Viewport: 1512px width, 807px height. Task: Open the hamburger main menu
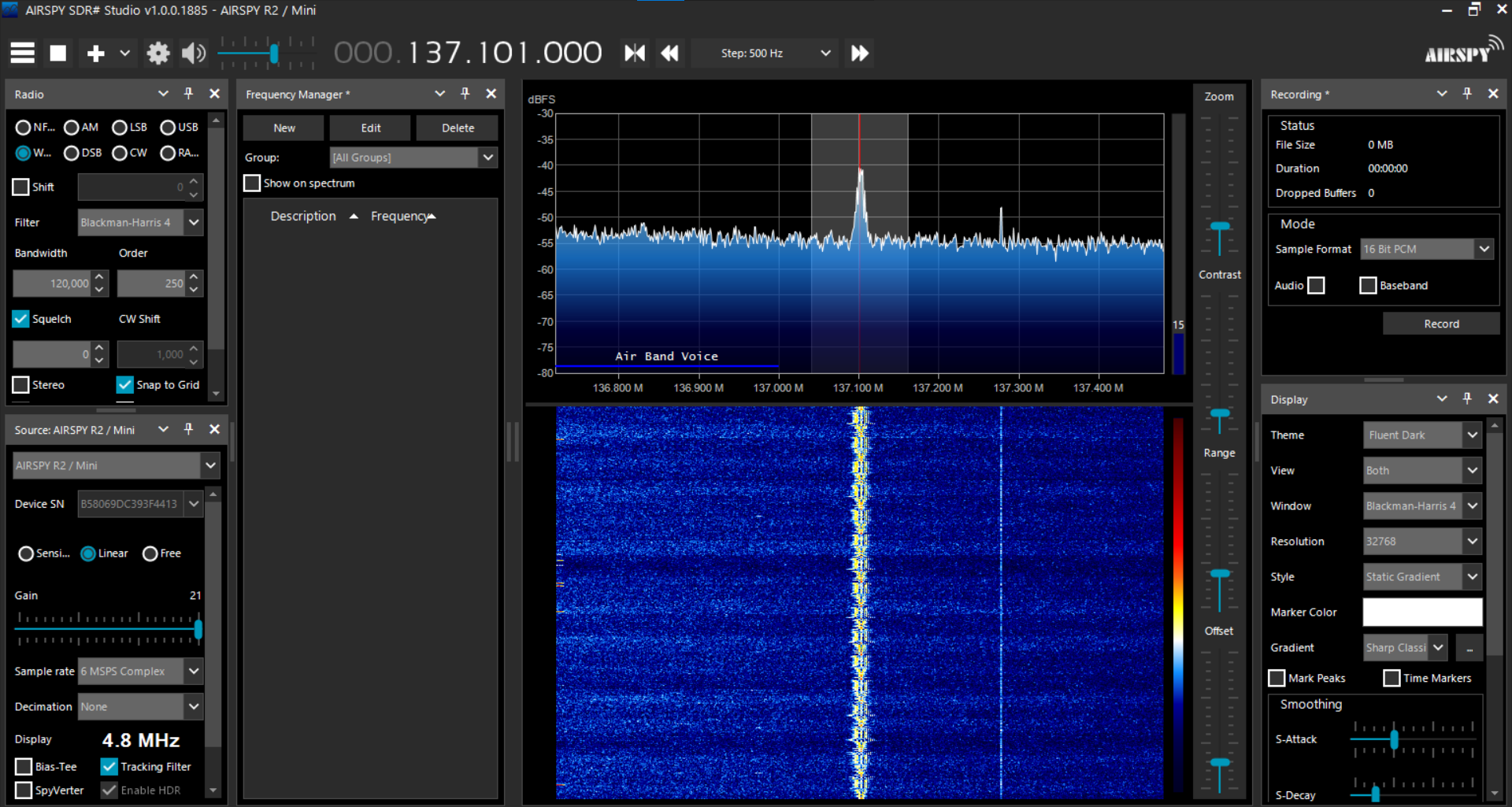coord(22,53)
